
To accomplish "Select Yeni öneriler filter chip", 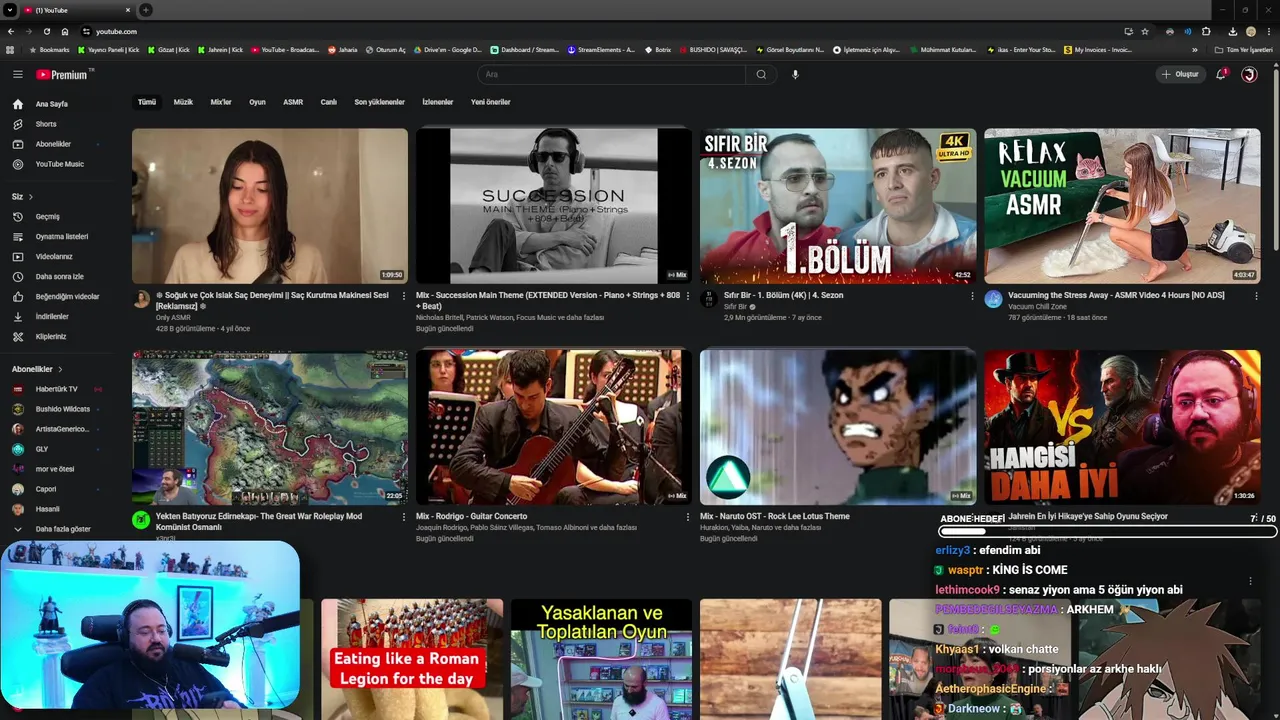I will pos(491,102).
